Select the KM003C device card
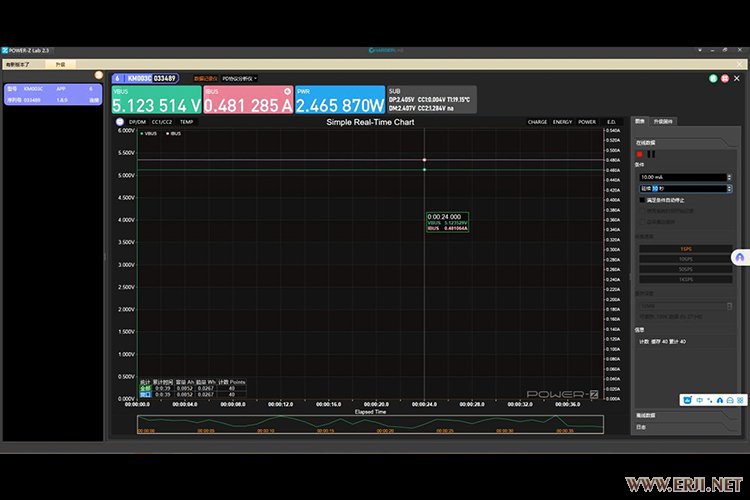The height and width of the screenshot is (500, 750). coord(52,94)
